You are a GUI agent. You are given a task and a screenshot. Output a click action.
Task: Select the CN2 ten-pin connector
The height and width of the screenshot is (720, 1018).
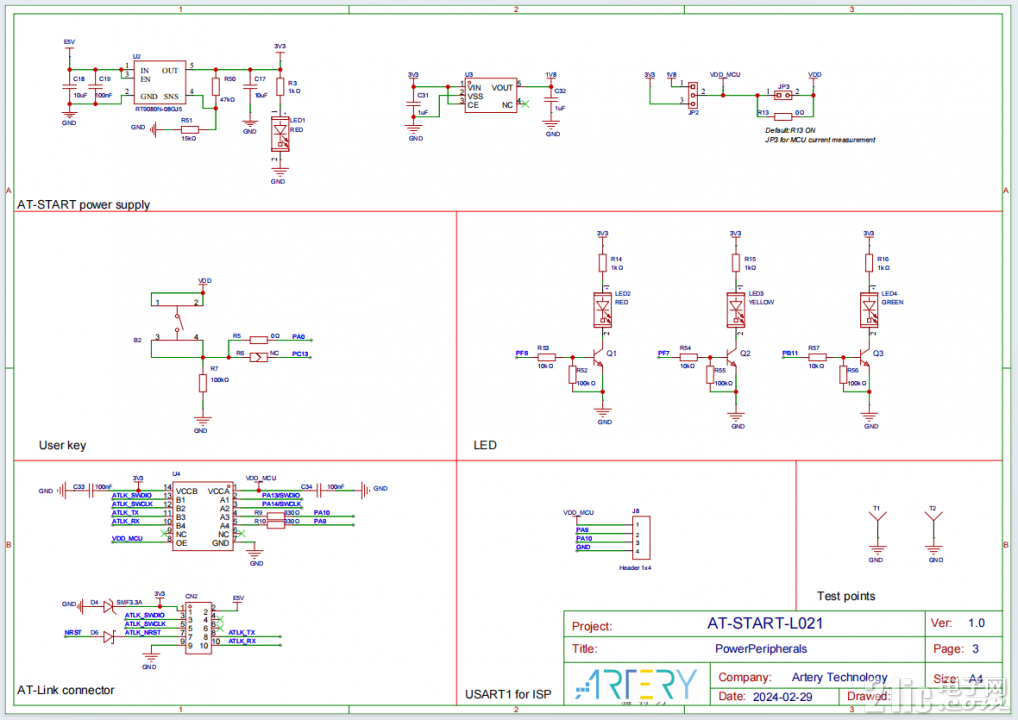(198, 627)
